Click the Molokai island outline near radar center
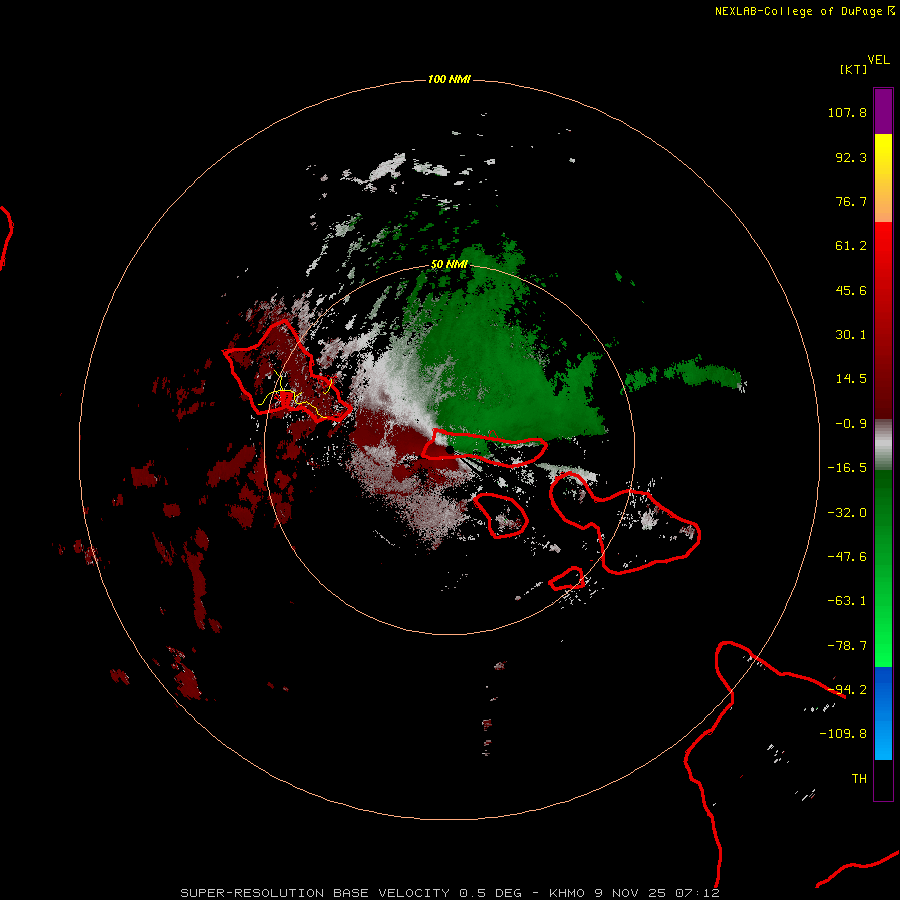Screen dimensions: 900x900 [x=484, y=448]
